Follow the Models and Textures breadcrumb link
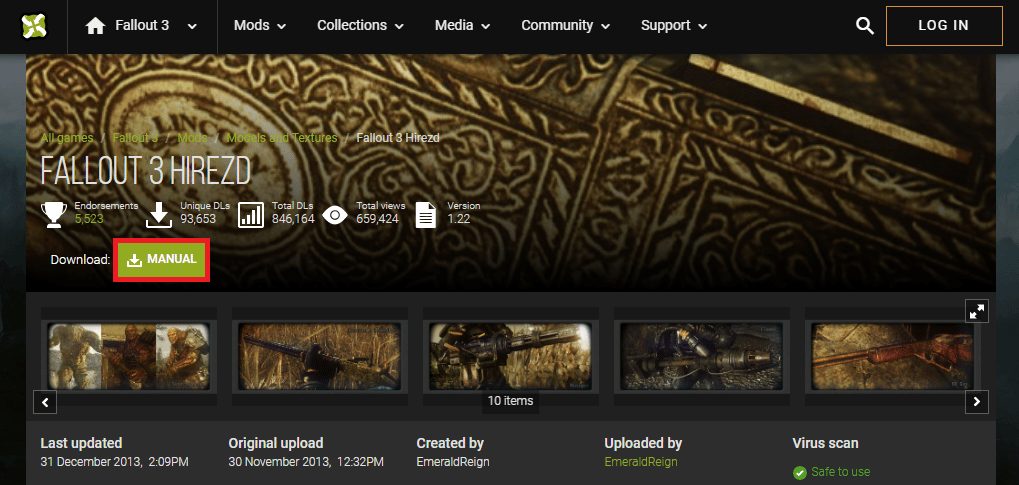Image resolution: width=1019 pixels, height=485 pixels. (x=282, y=138)
